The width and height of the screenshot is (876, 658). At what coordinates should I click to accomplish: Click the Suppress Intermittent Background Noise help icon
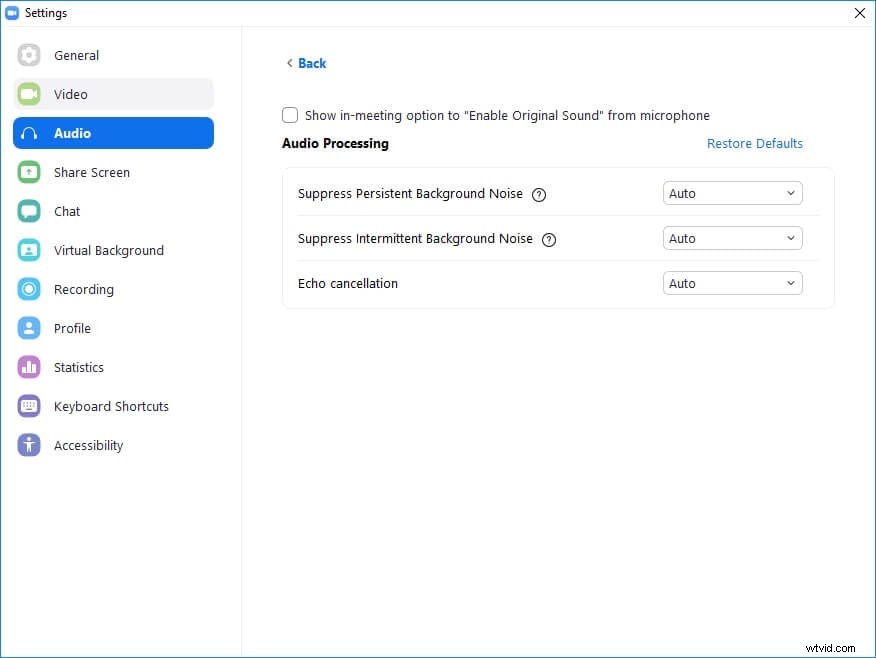click(x=548, y=240)
